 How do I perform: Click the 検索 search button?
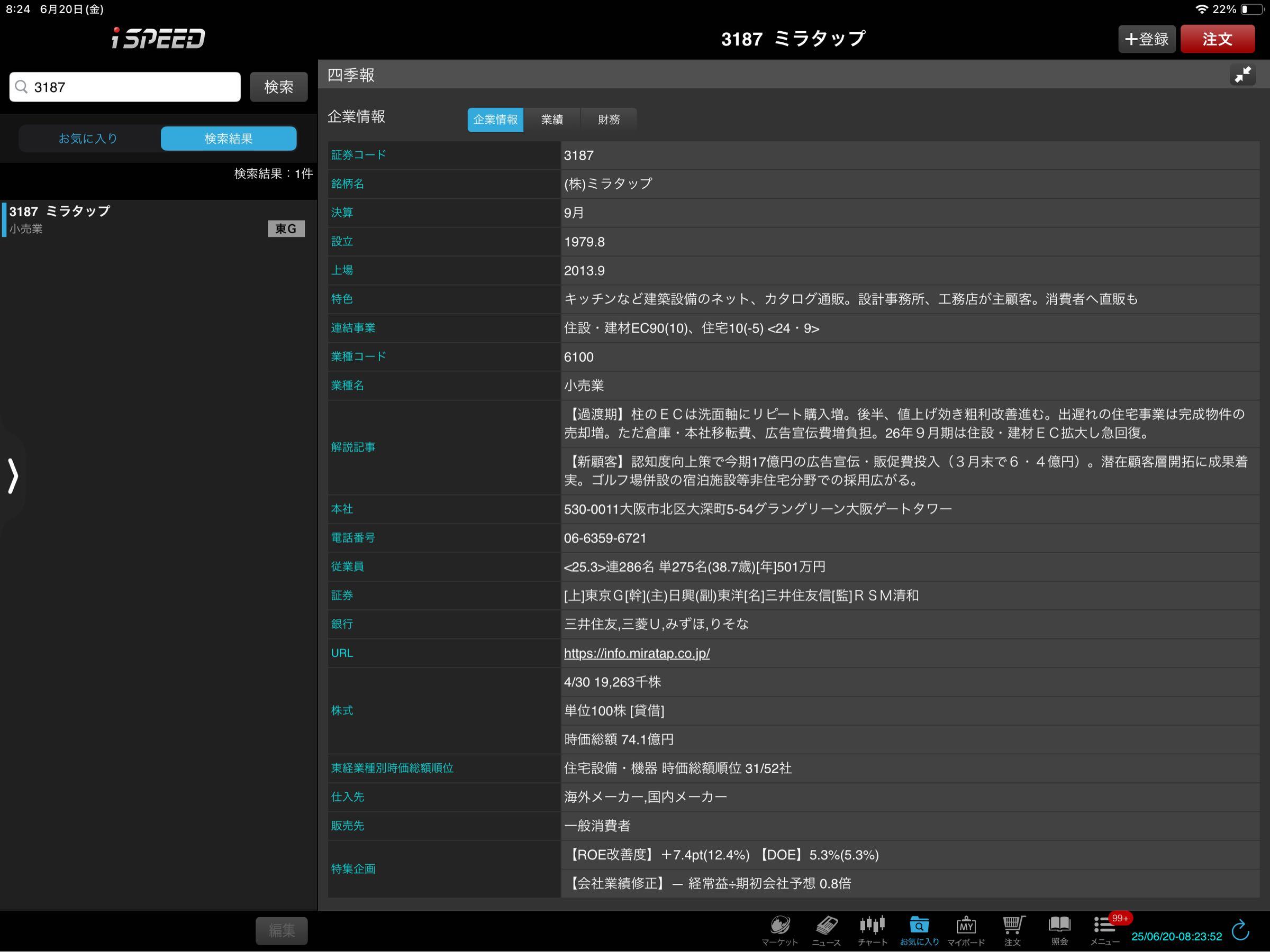(279, 87)
